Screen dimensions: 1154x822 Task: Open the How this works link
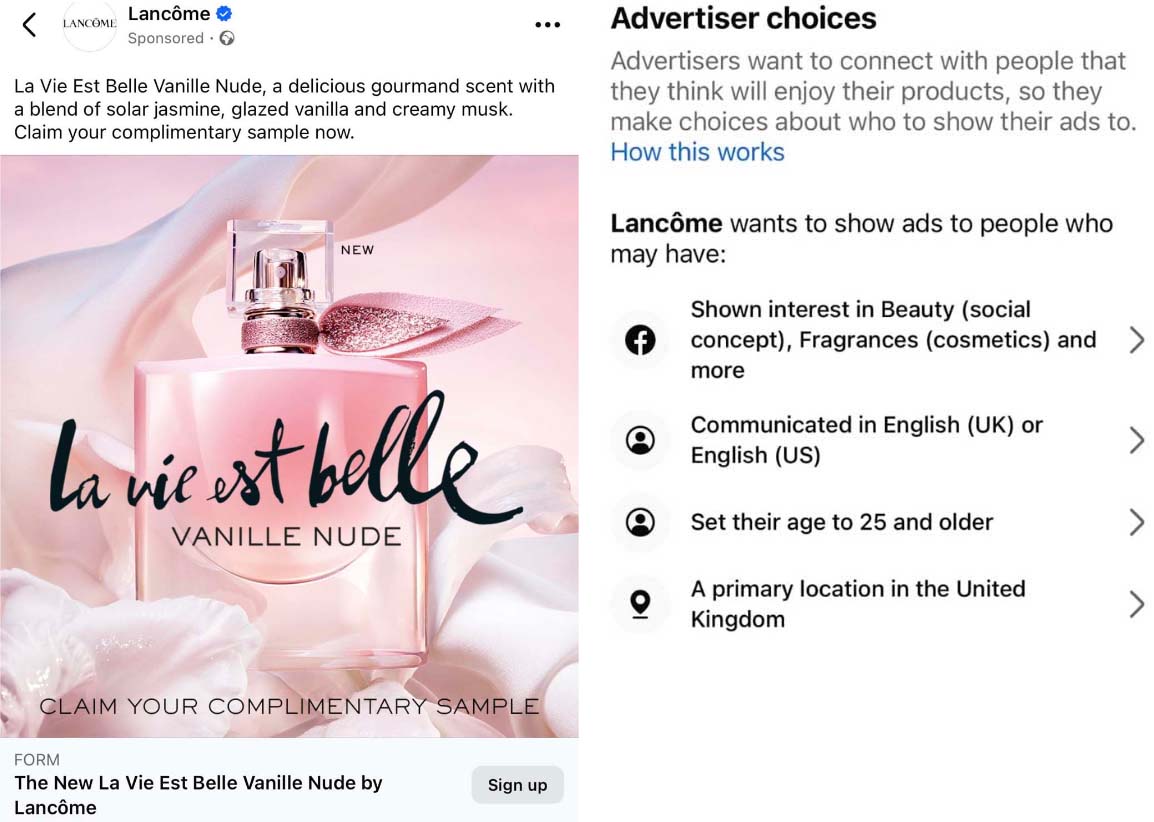pos(697,152)
